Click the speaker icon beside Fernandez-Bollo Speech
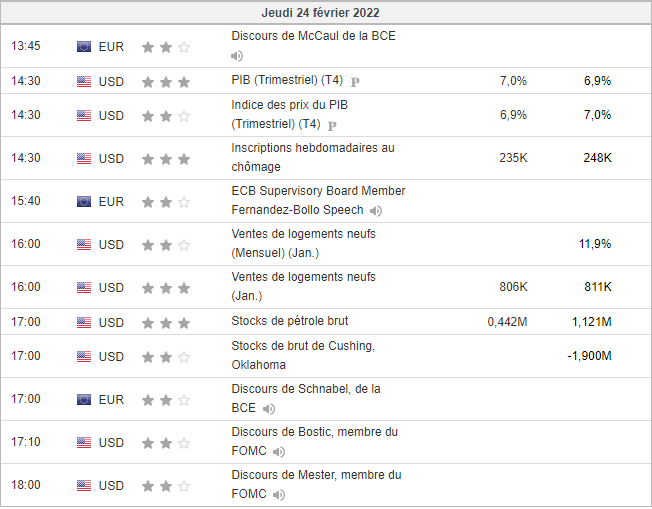 pos(375,211)
